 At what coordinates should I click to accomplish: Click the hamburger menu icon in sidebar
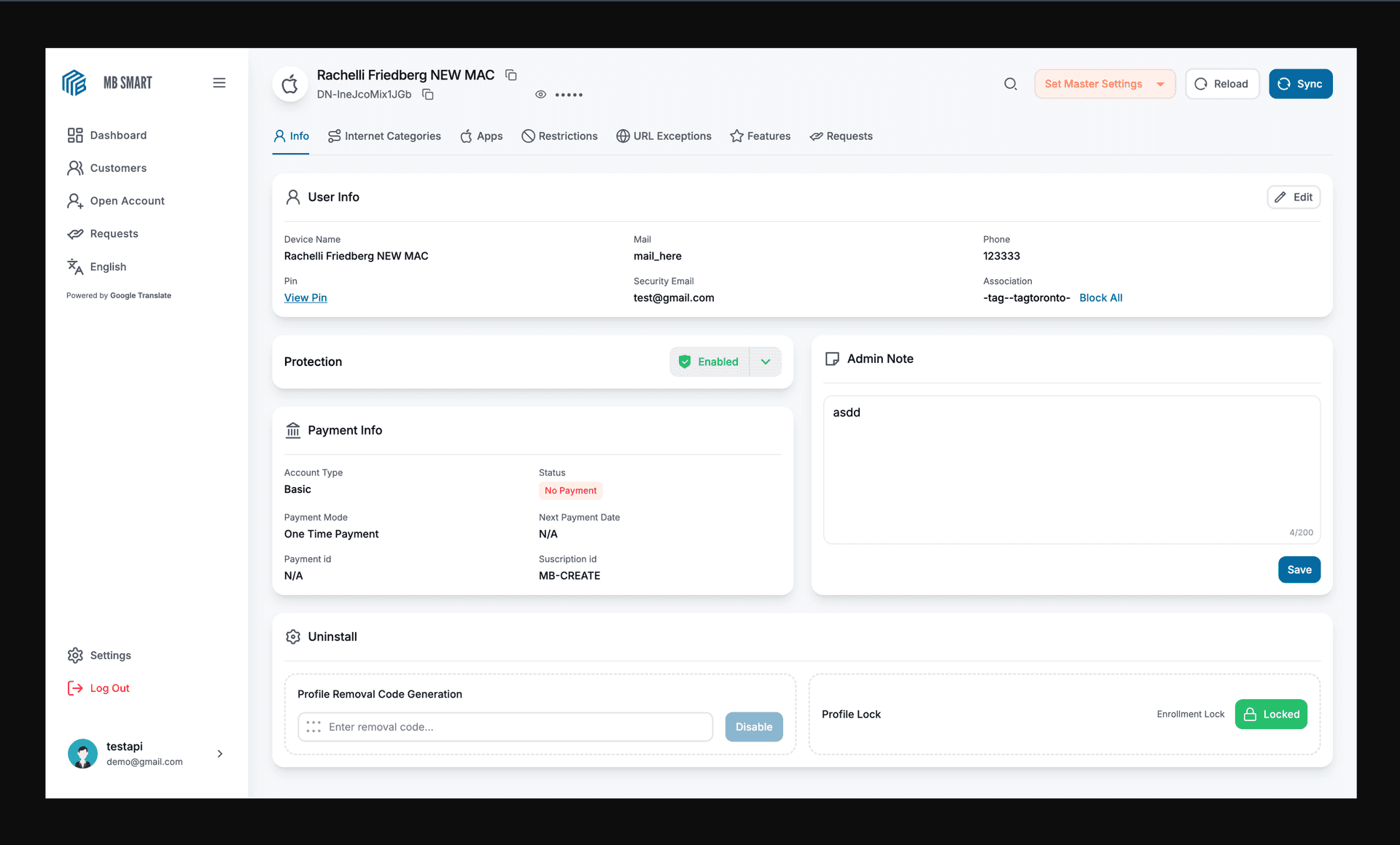coord(219,83)
